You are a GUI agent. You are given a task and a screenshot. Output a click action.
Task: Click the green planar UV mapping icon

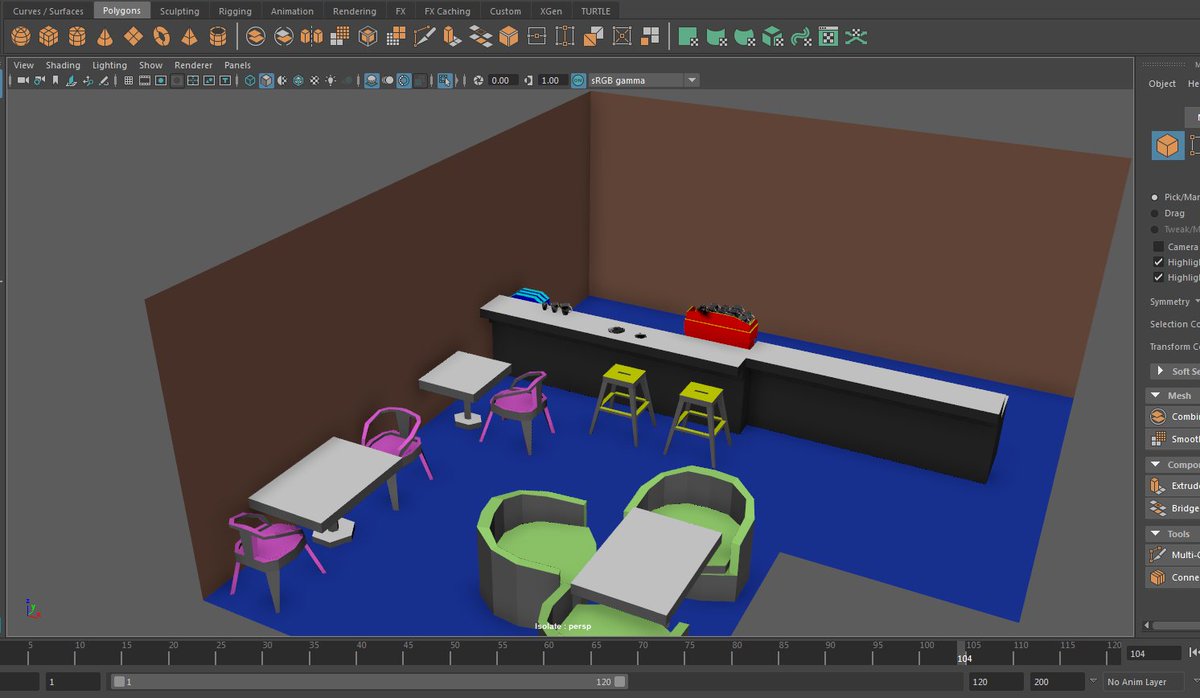(x=688, y=37)
